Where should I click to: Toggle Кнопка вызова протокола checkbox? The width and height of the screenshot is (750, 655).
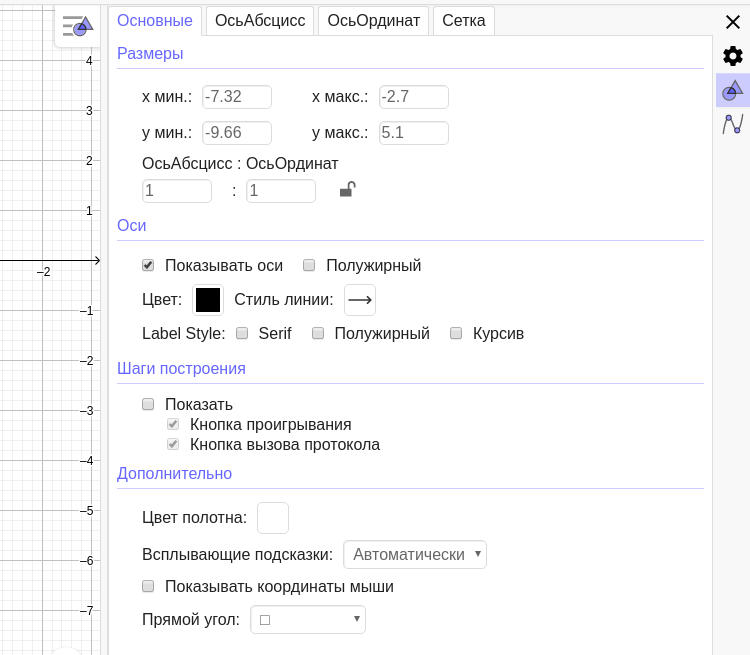tap(173, 444)
